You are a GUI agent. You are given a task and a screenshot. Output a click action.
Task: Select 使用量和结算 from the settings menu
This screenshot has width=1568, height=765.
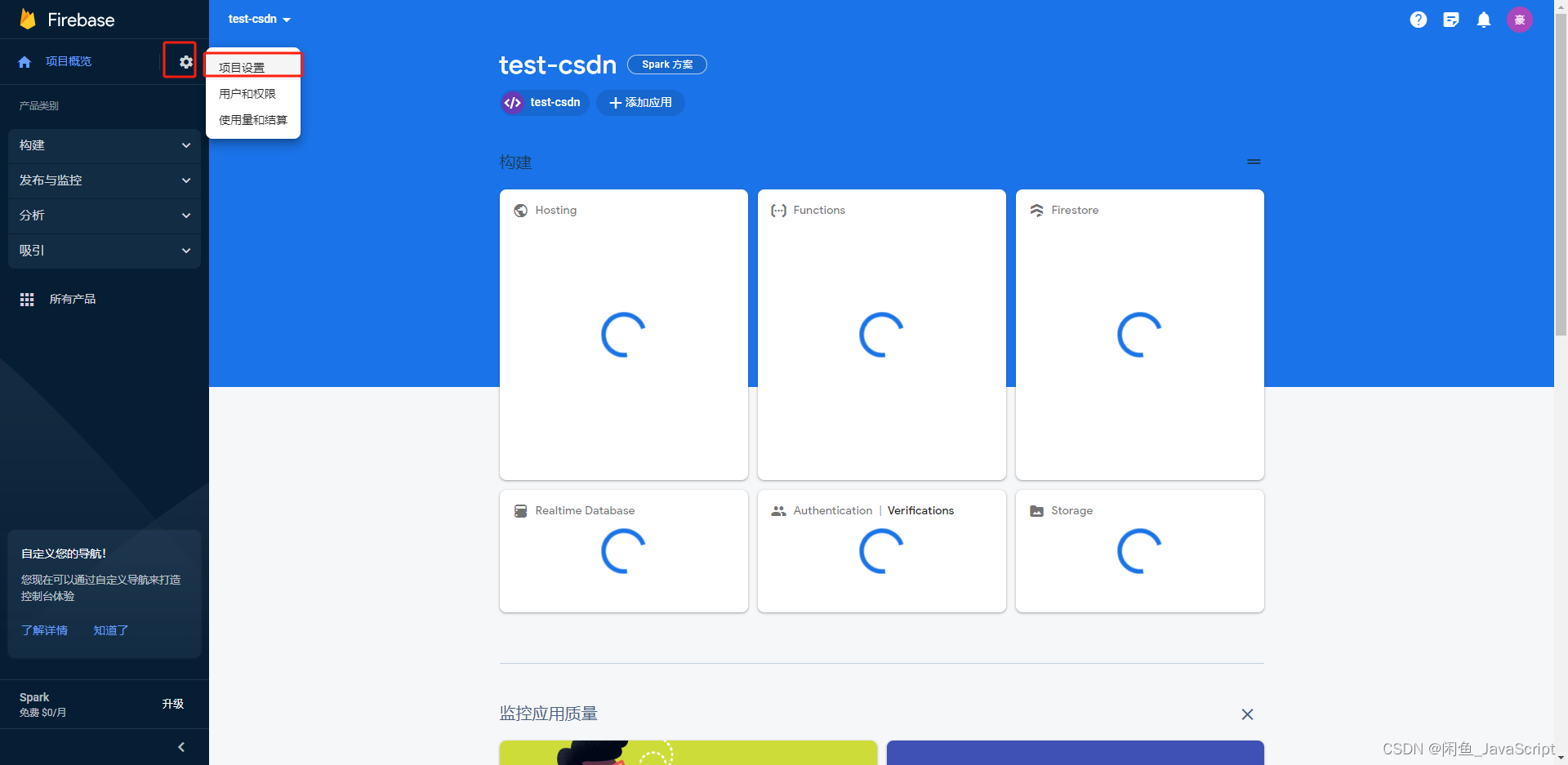click(253, 120)
